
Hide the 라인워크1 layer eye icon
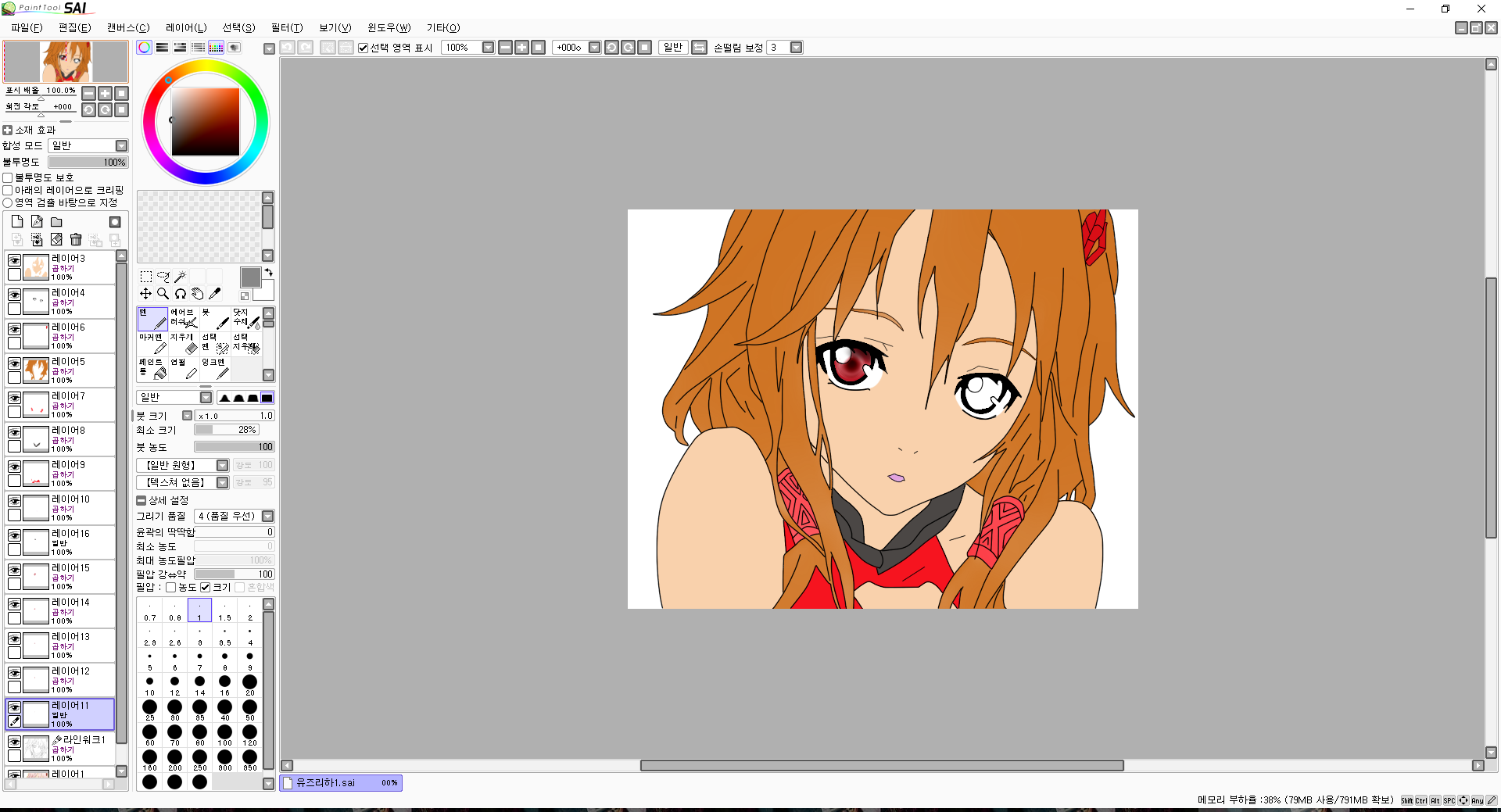tap(14, 742)
